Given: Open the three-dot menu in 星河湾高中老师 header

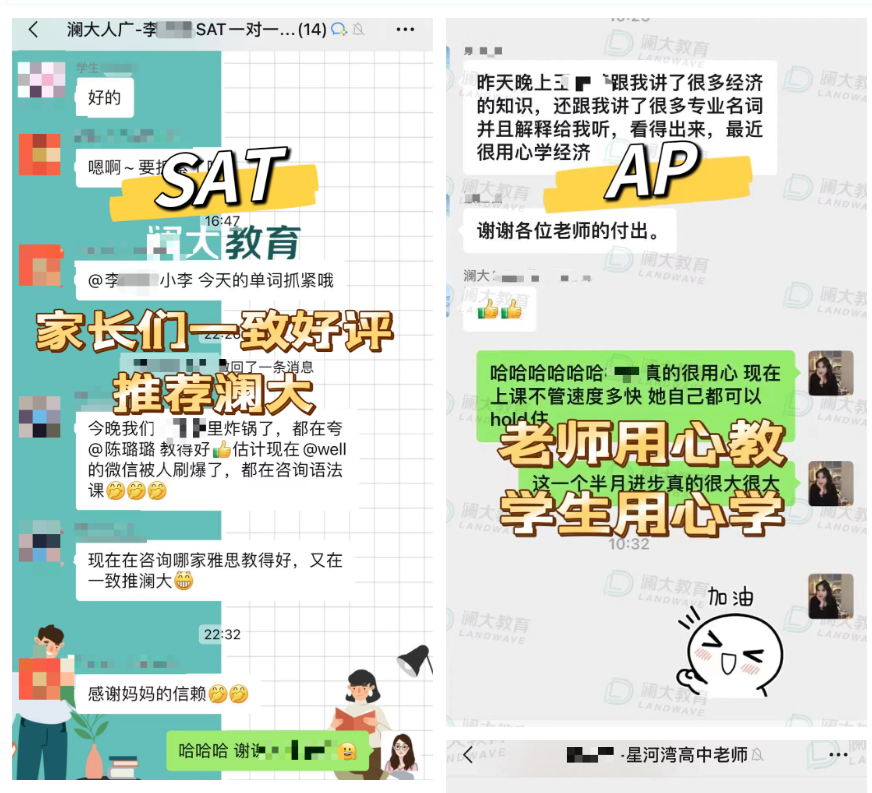Looking at the screenshot, I should pos(838,755).
